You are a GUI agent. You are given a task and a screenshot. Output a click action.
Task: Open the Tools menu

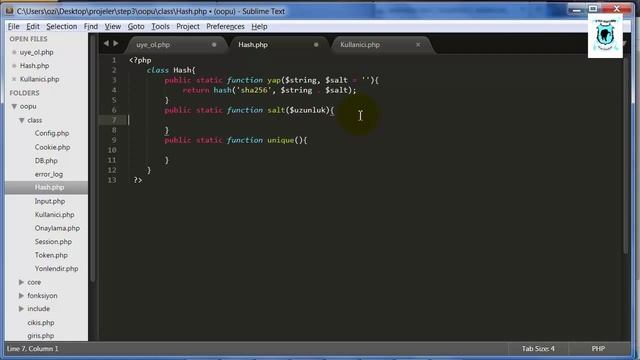click(x=160, y=27)
